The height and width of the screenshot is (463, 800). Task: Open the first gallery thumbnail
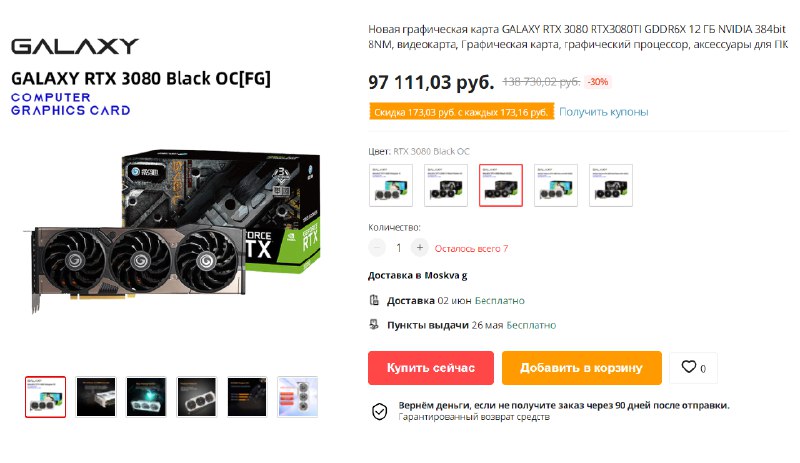click(x=45, y=397)
